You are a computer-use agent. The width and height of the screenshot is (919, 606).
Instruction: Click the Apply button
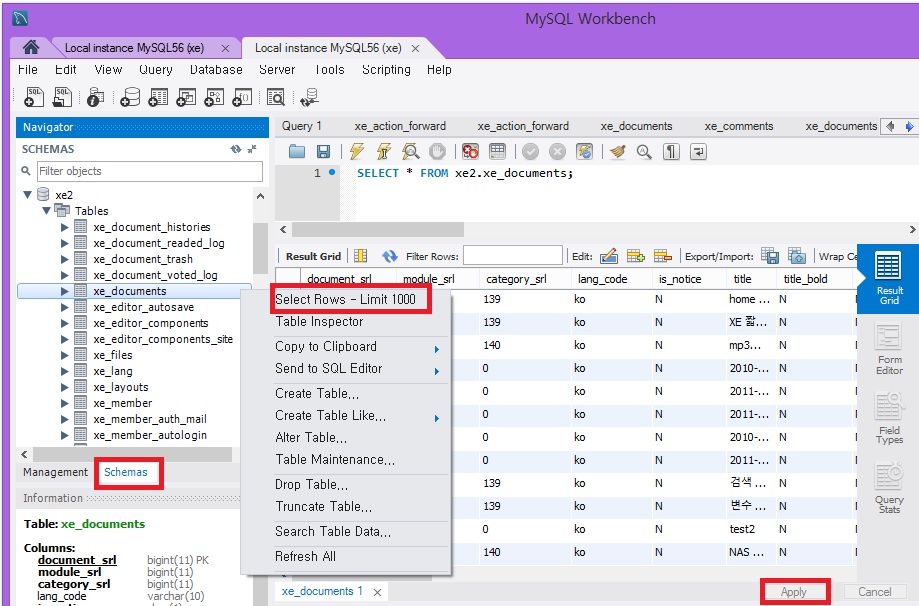pos(794,592)
